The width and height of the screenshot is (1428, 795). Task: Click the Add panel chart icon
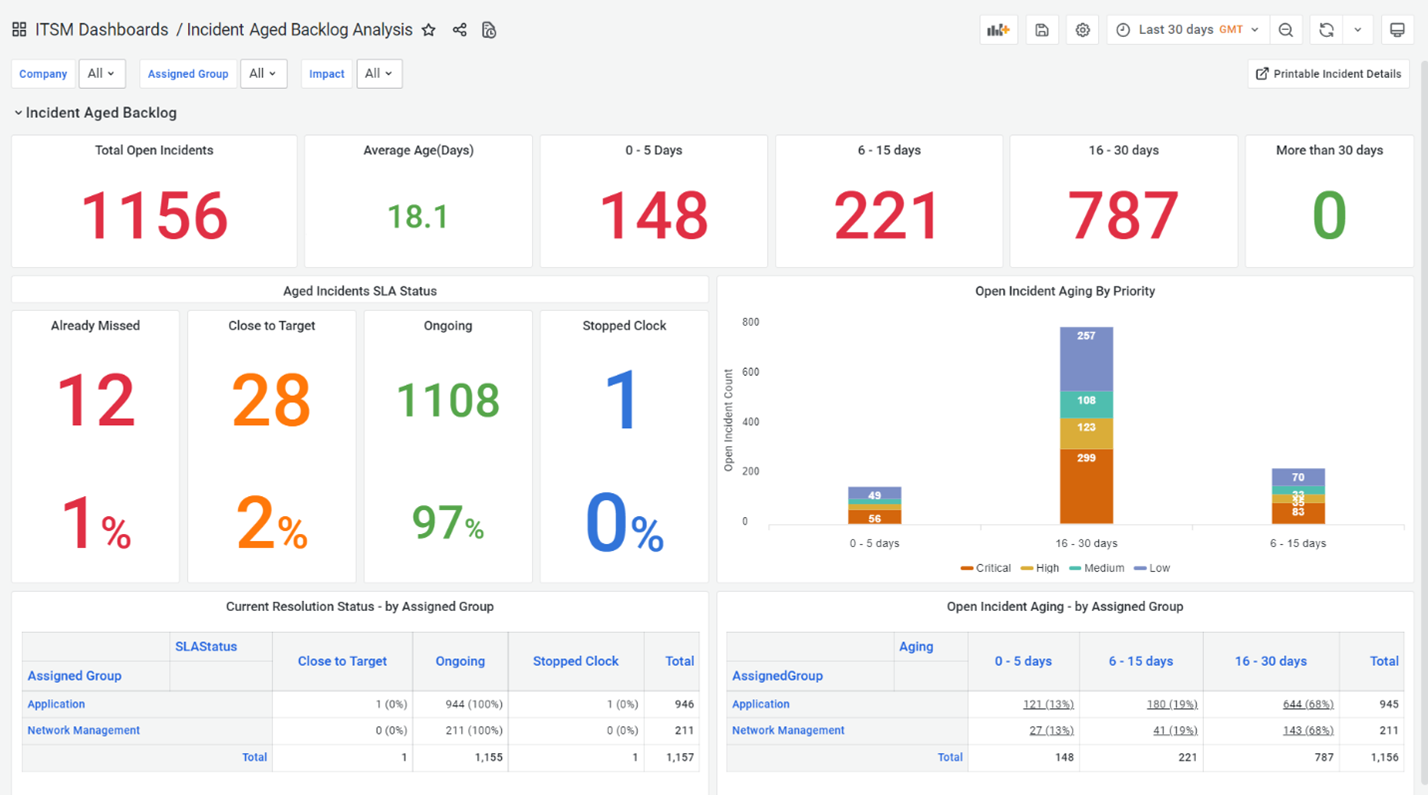[998, 30]
